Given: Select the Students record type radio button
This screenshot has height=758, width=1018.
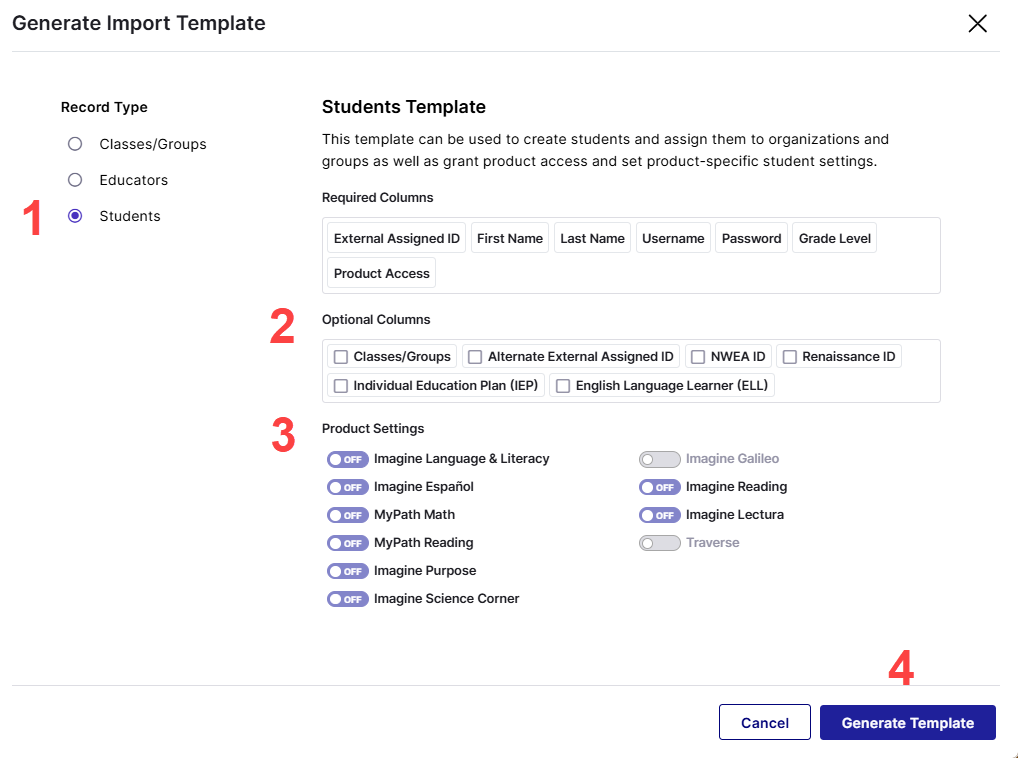Looking at the screenshot, I should 75,216.
